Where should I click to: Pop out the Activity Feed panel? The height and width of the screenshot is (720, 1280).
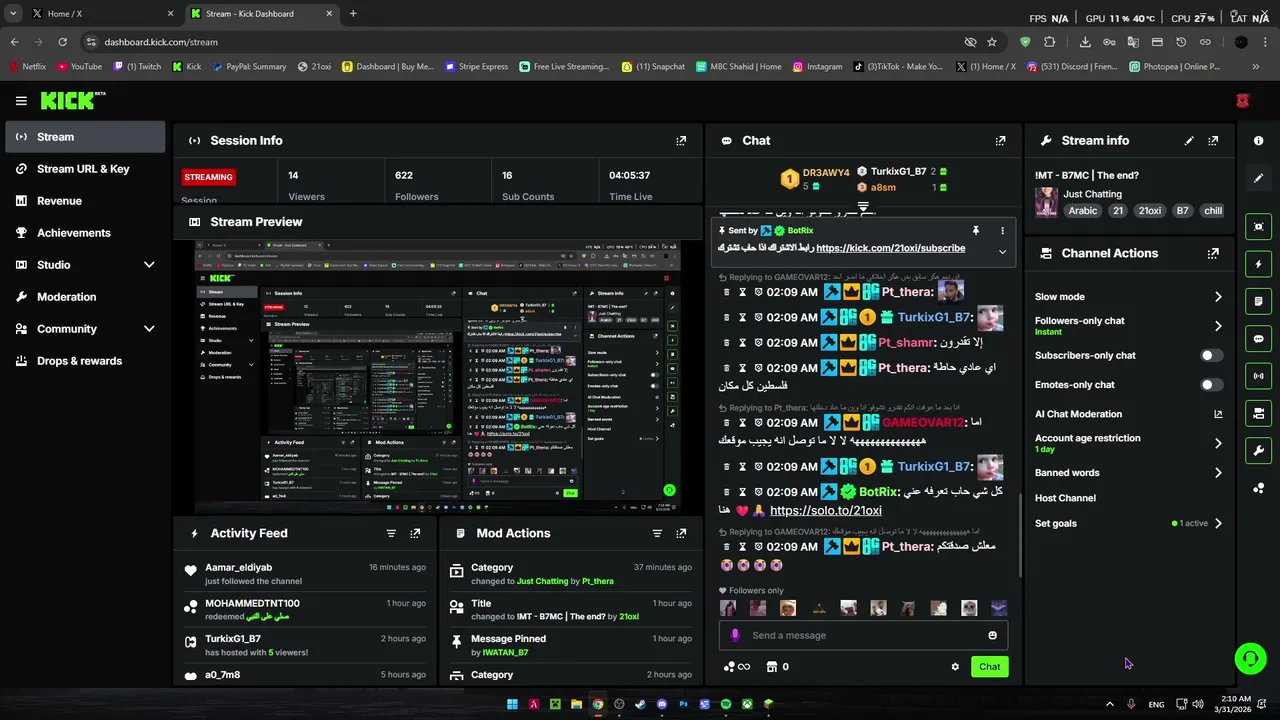(415, 534)
